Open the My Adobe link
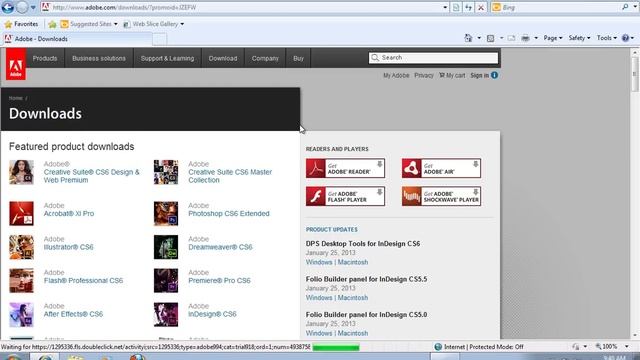 (396, 76)
